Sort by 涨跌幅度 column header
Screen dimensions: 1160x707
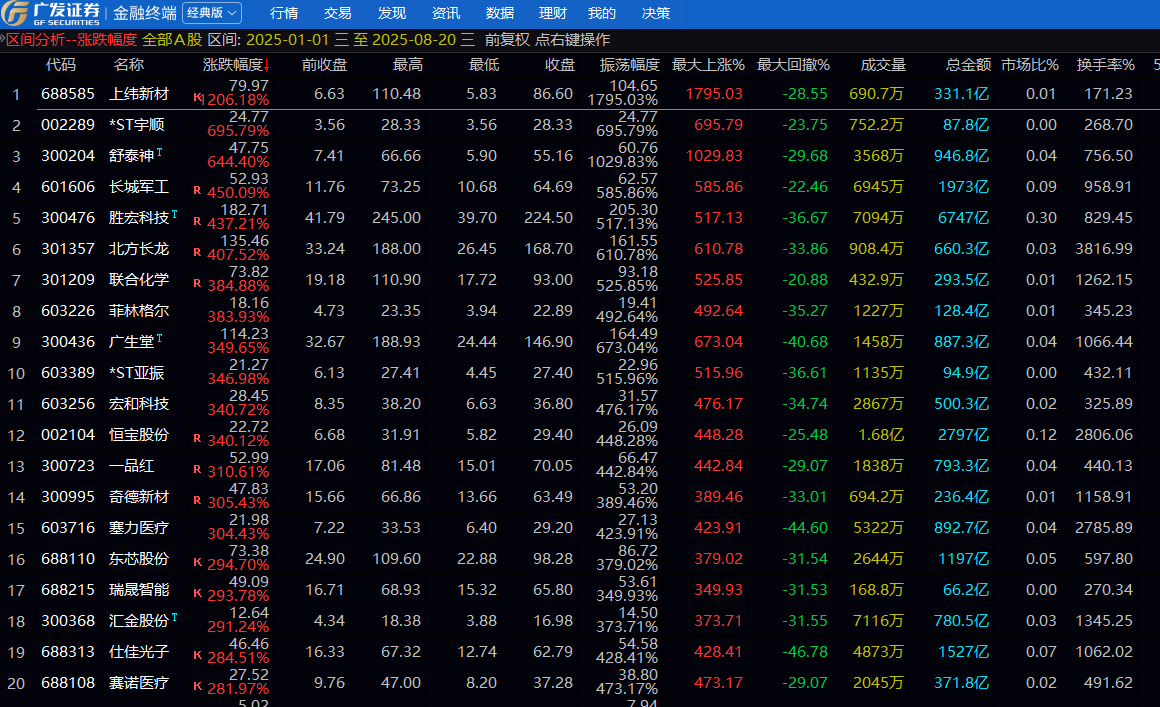click(x=233, y=65)
